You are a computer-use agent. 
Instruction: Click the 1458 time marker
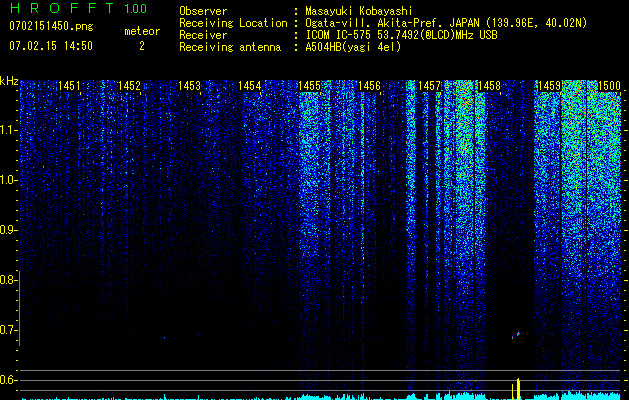pyautogui.click(x=489, y=86)
